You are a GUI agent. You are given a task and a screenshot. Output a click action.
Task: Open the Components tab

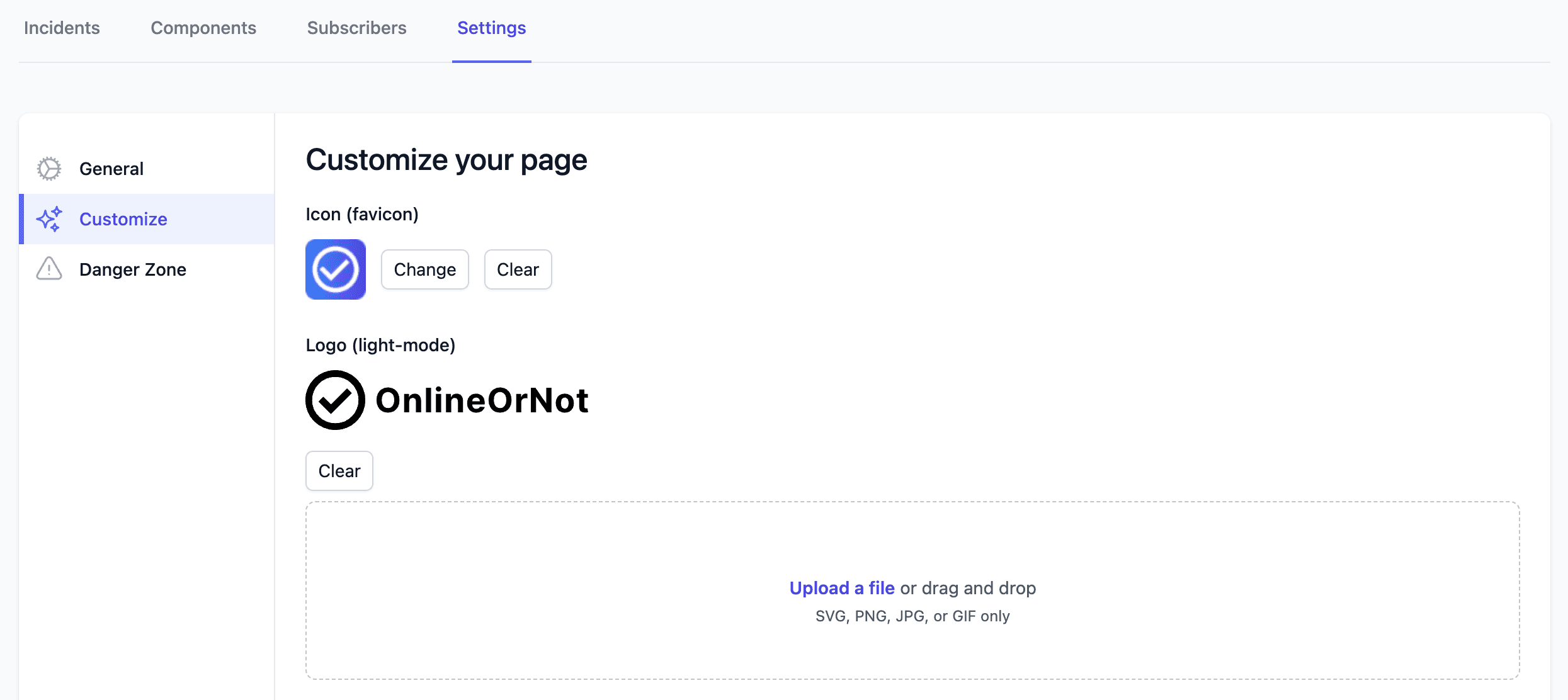coord(203,28)
